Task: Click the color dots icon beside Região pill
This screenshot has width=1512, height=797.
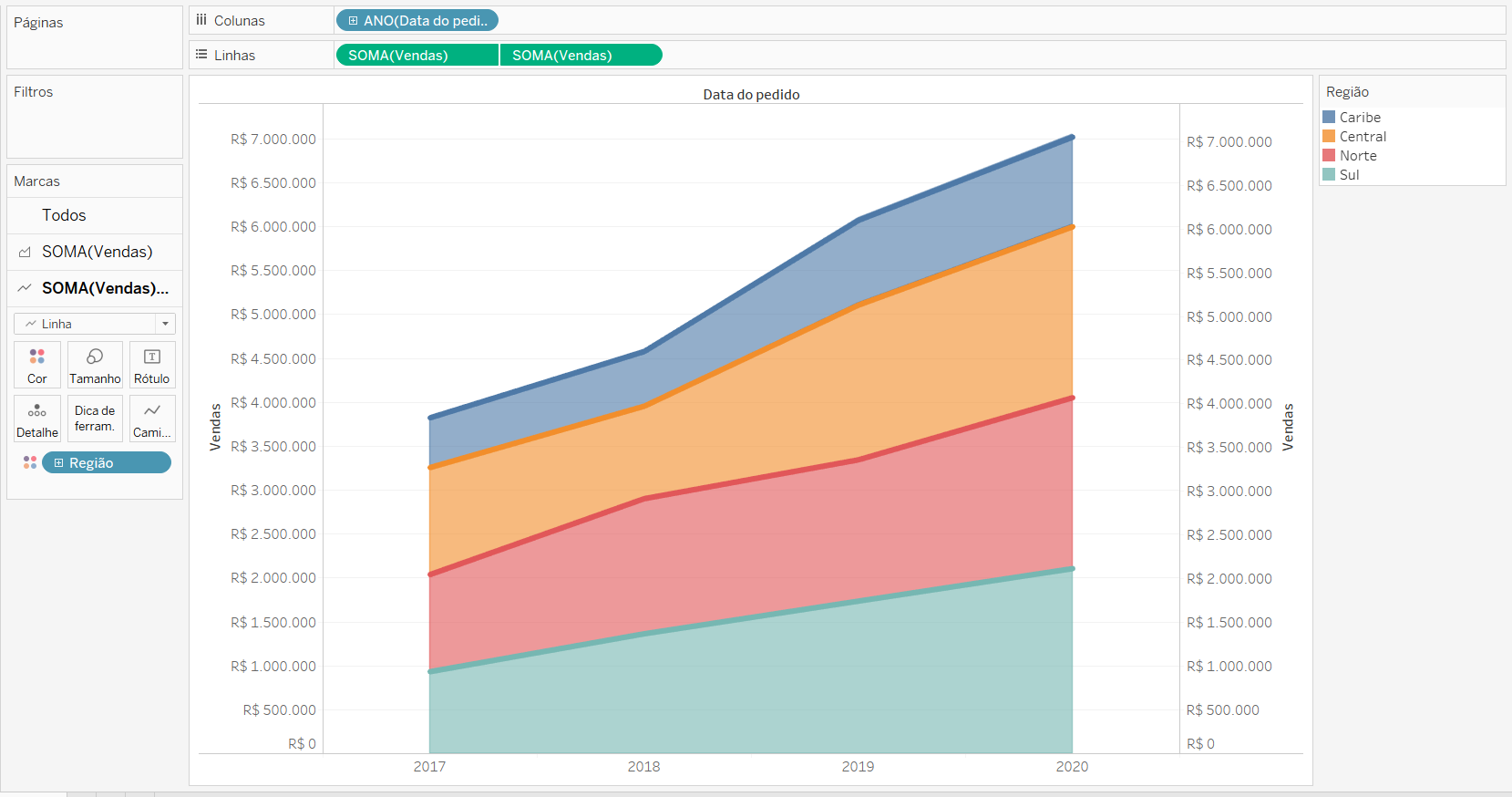Action: point(30,462)
